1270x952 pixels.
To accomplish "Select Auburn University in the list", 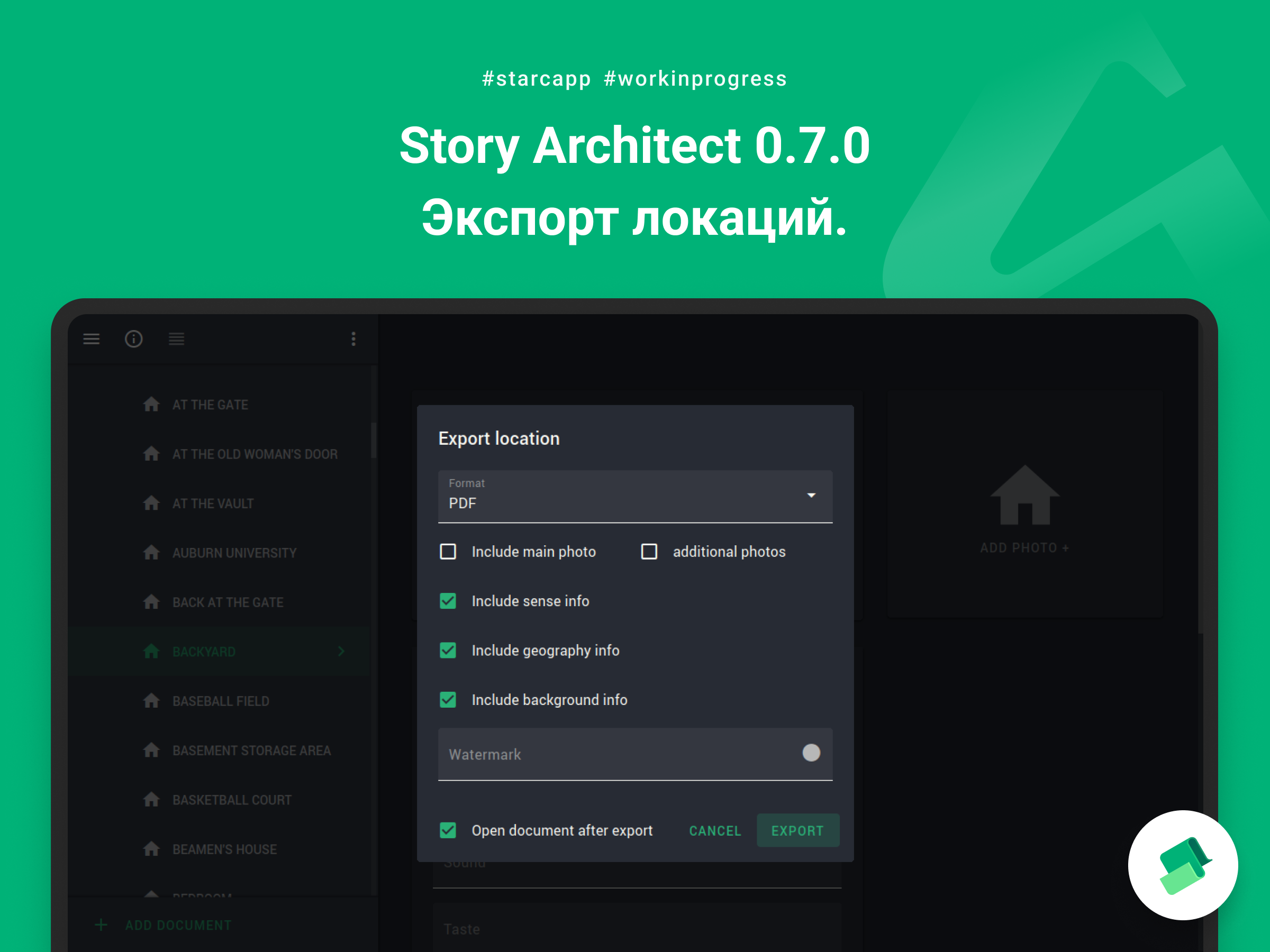I will tap(234, 553).
